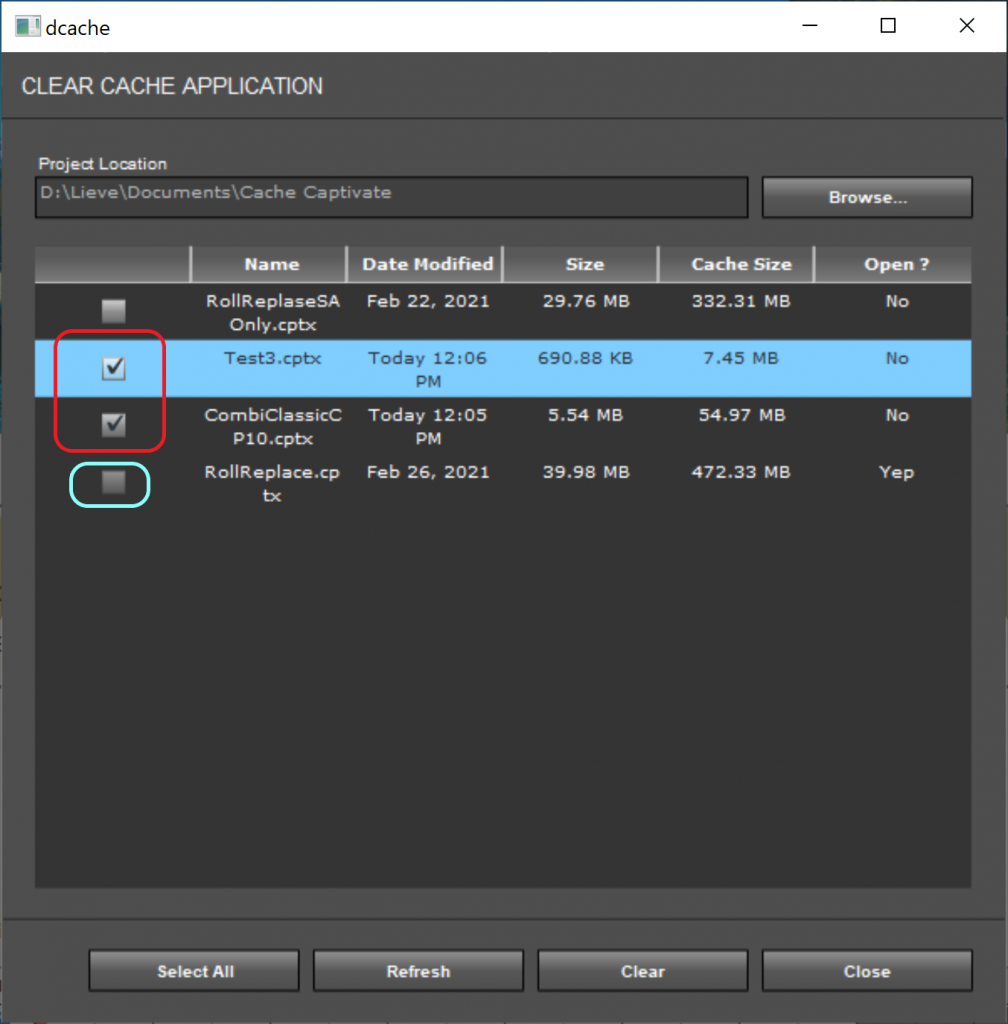Click the Close button at bottom
The height and width of the screenshot is (1024, 1008).
(x=867, y=971)
